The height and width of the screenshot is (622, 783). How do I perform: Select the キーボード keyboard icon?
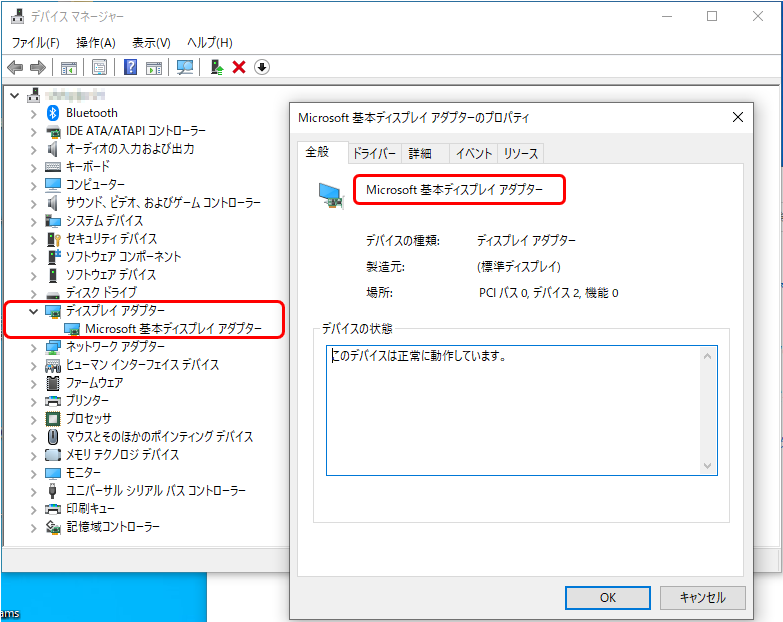coord(53,167)
